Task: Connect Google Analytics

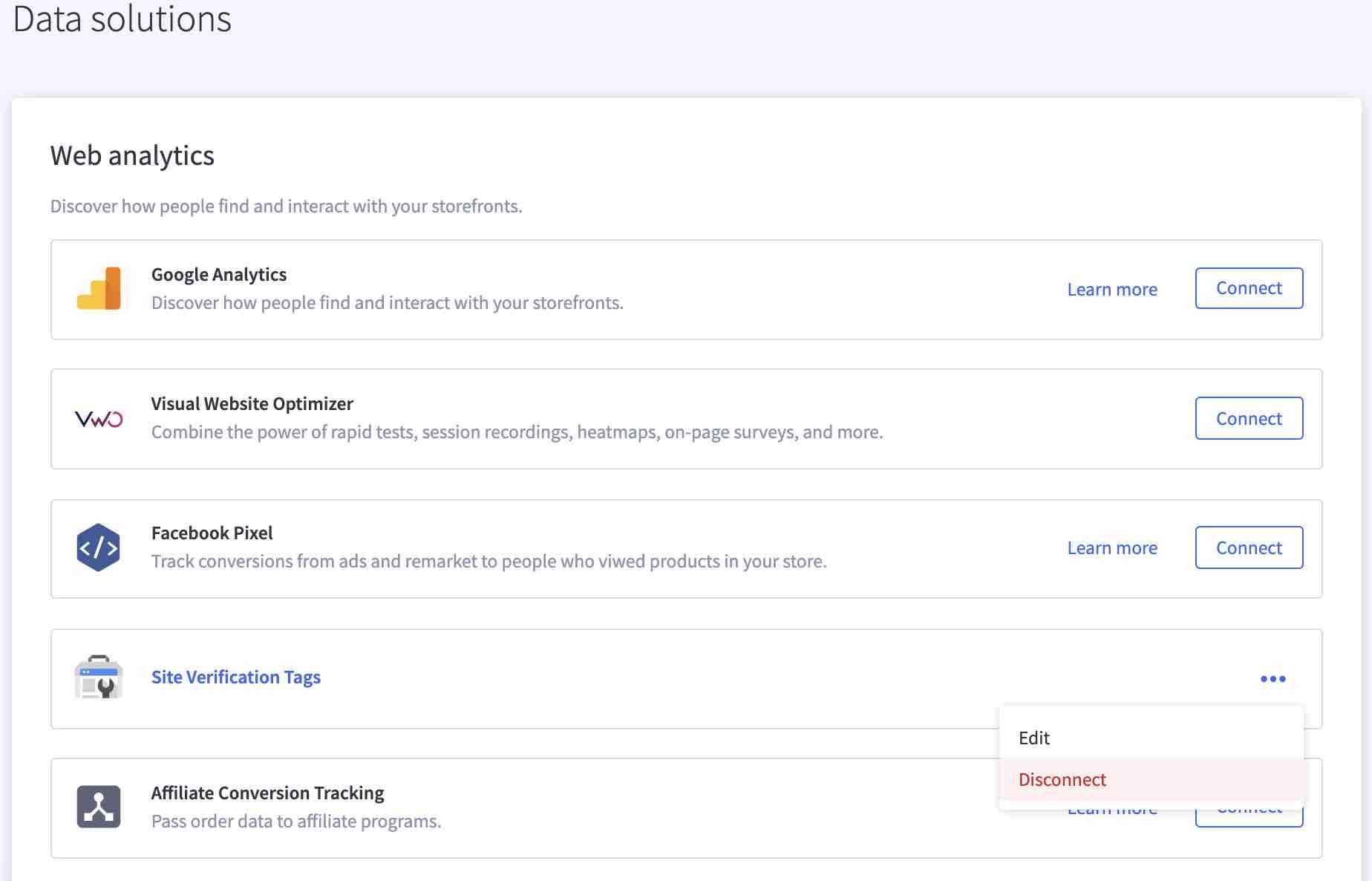Action: pyautogui.click(x=1249, y=288)
